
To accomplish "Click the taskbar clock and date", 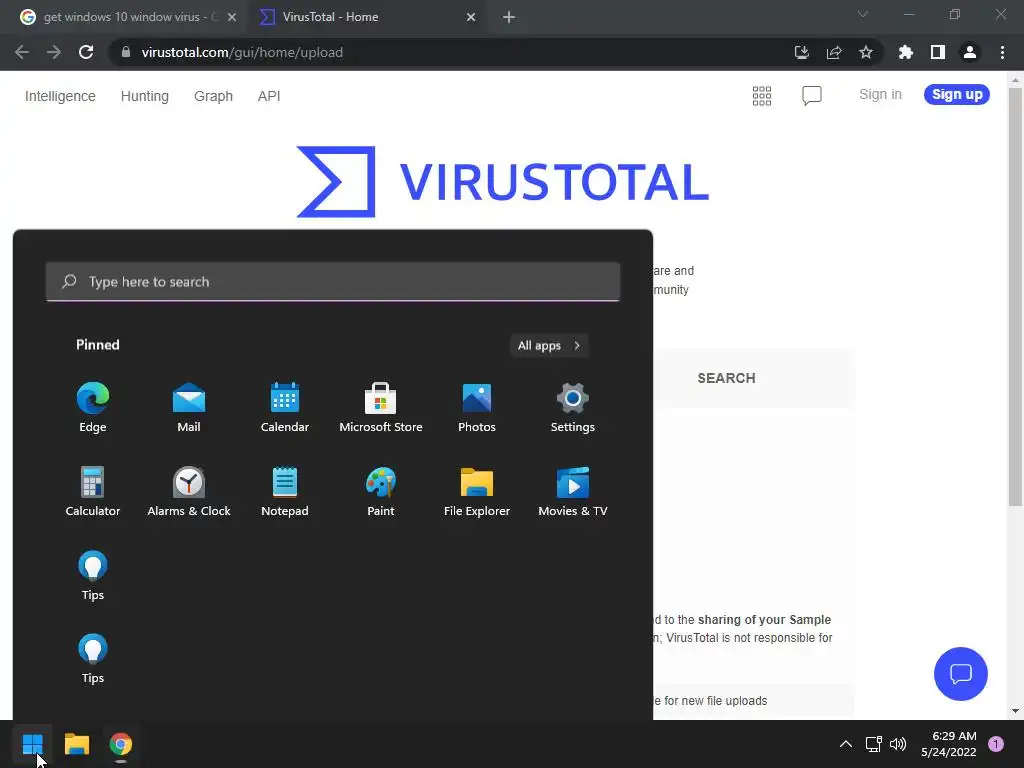I will pyautogui.click(x=948, y=744).
